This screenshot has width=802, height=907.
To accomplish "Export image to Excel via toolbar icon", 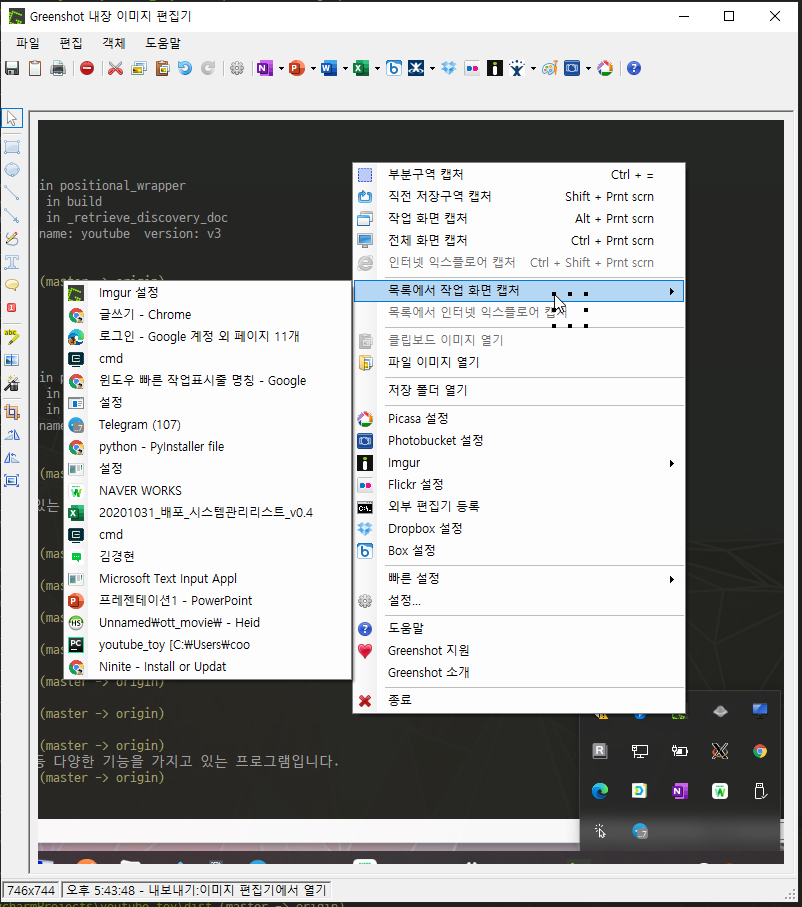I will [361, 68].
